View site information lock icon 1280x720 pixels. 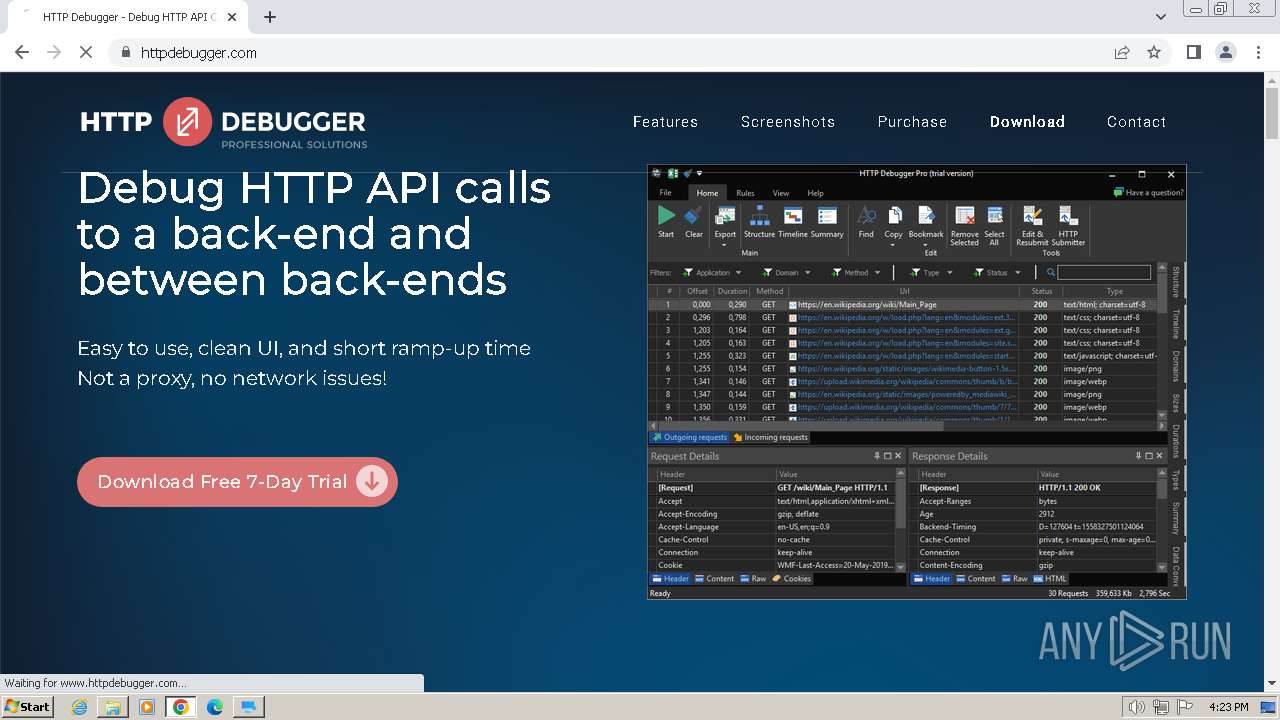point(126,53)
